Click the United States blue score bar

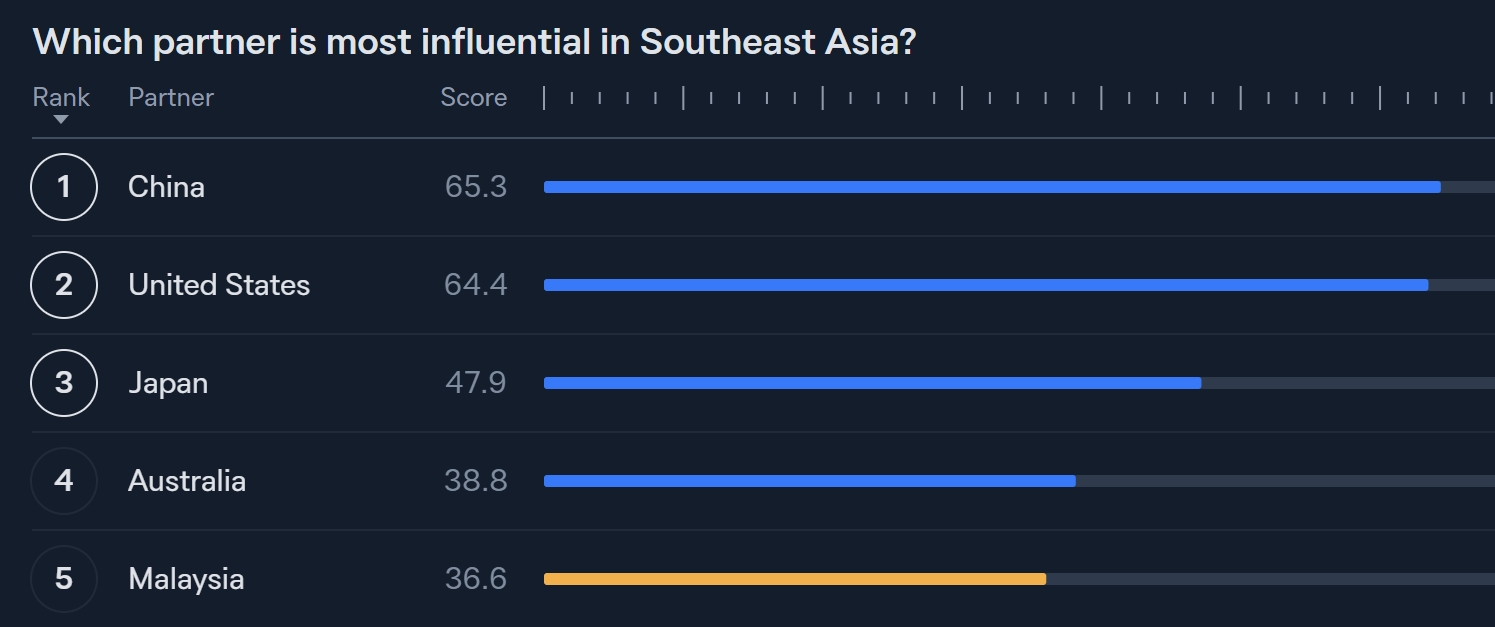click(985, 285)
